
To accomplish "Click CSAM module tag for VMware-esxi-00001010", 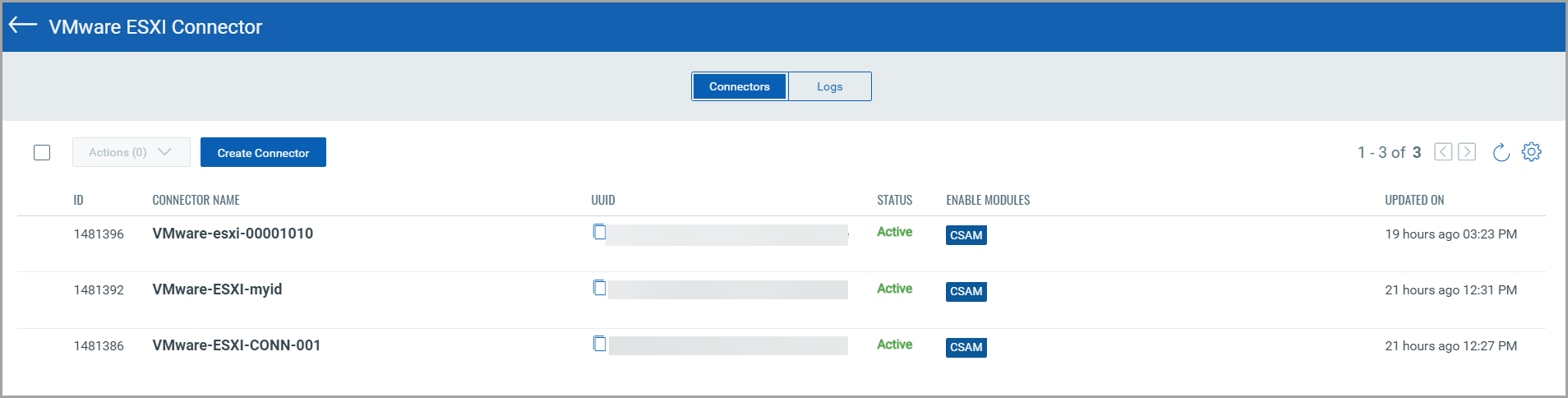I will tap(966, 235).
